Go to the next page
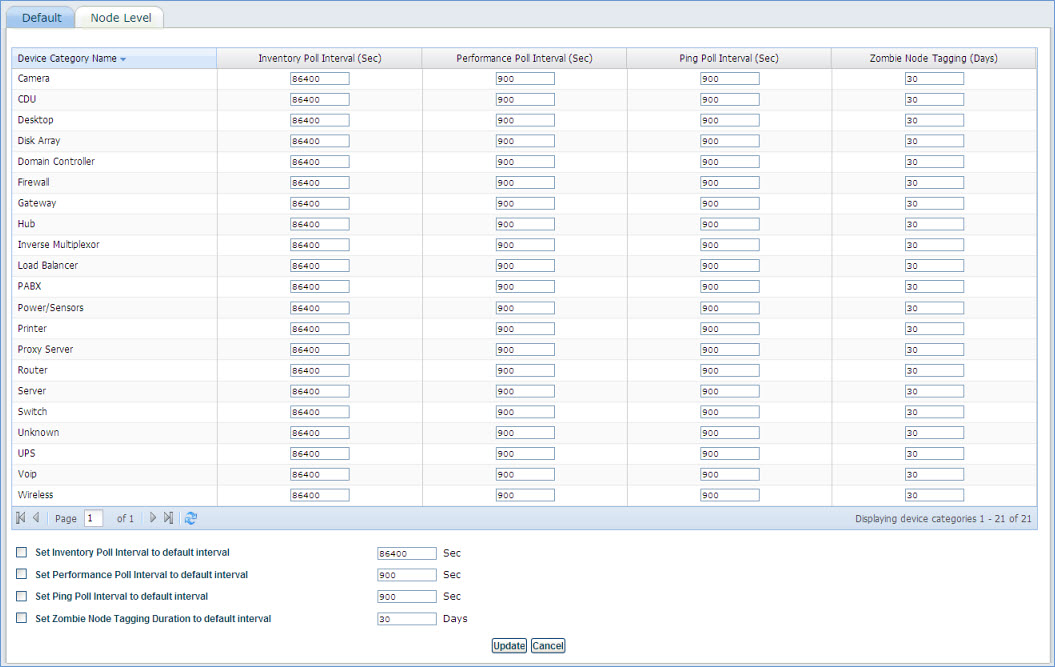 [x=152, y=518]
